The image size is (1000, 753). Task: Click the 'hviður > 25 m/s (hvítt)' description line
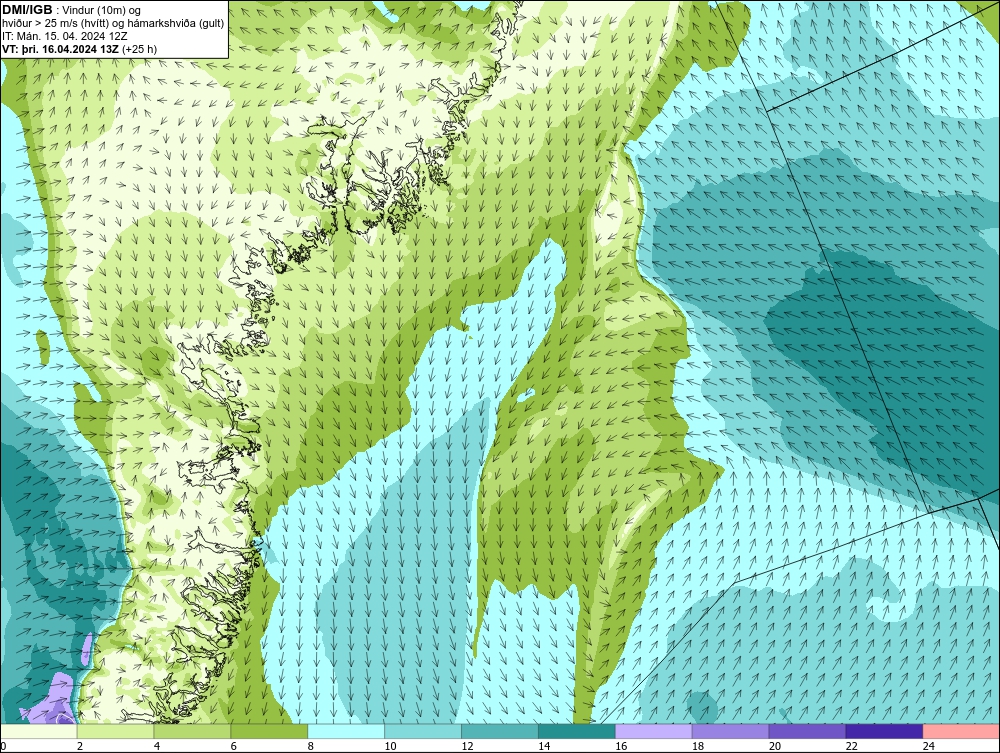coord(113,24)
